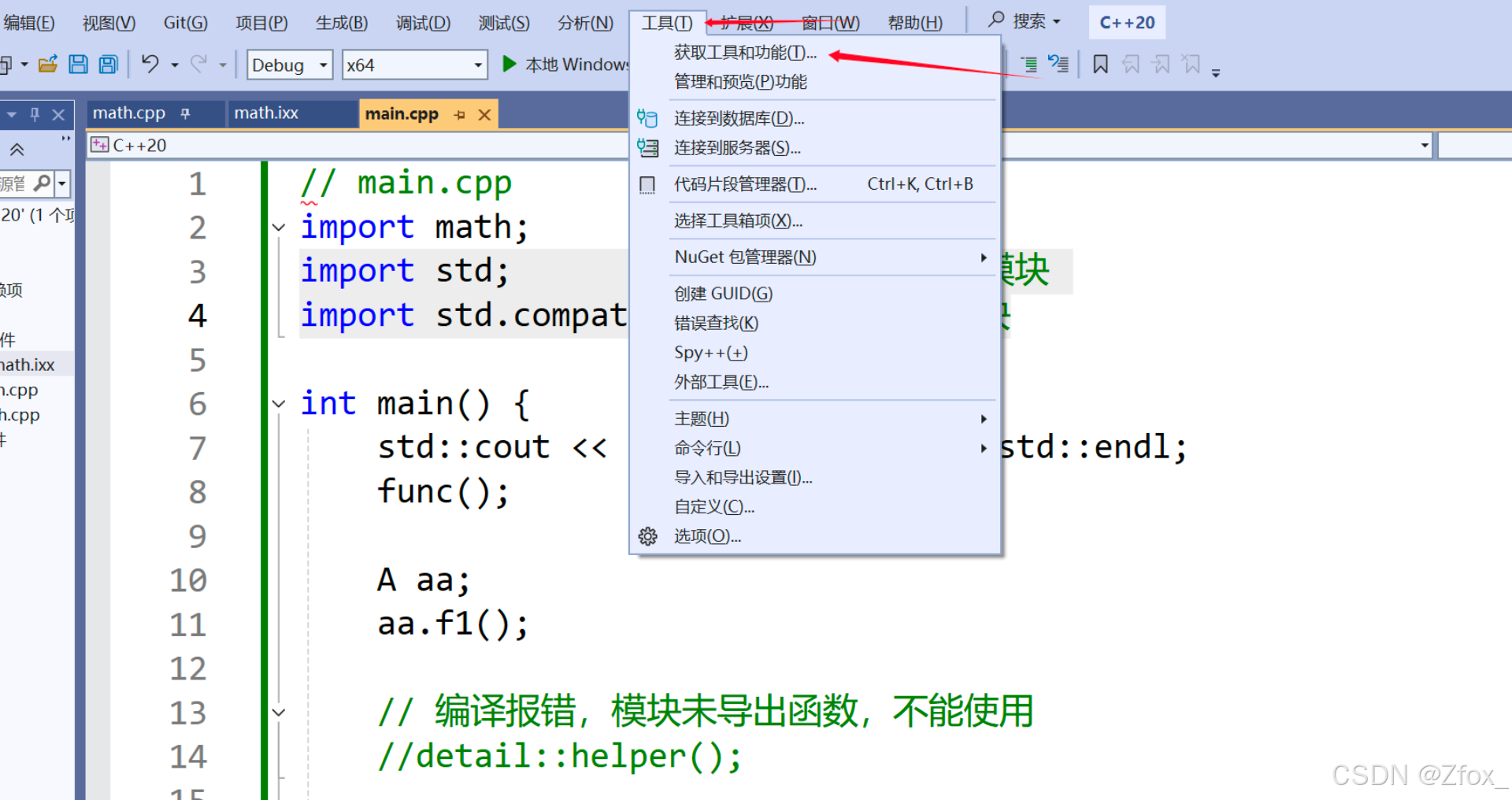Image resolution: width=1512 pixels, height=800 pixels.
Task: Open side panel search options dropdown
Action: pos(62,183)
